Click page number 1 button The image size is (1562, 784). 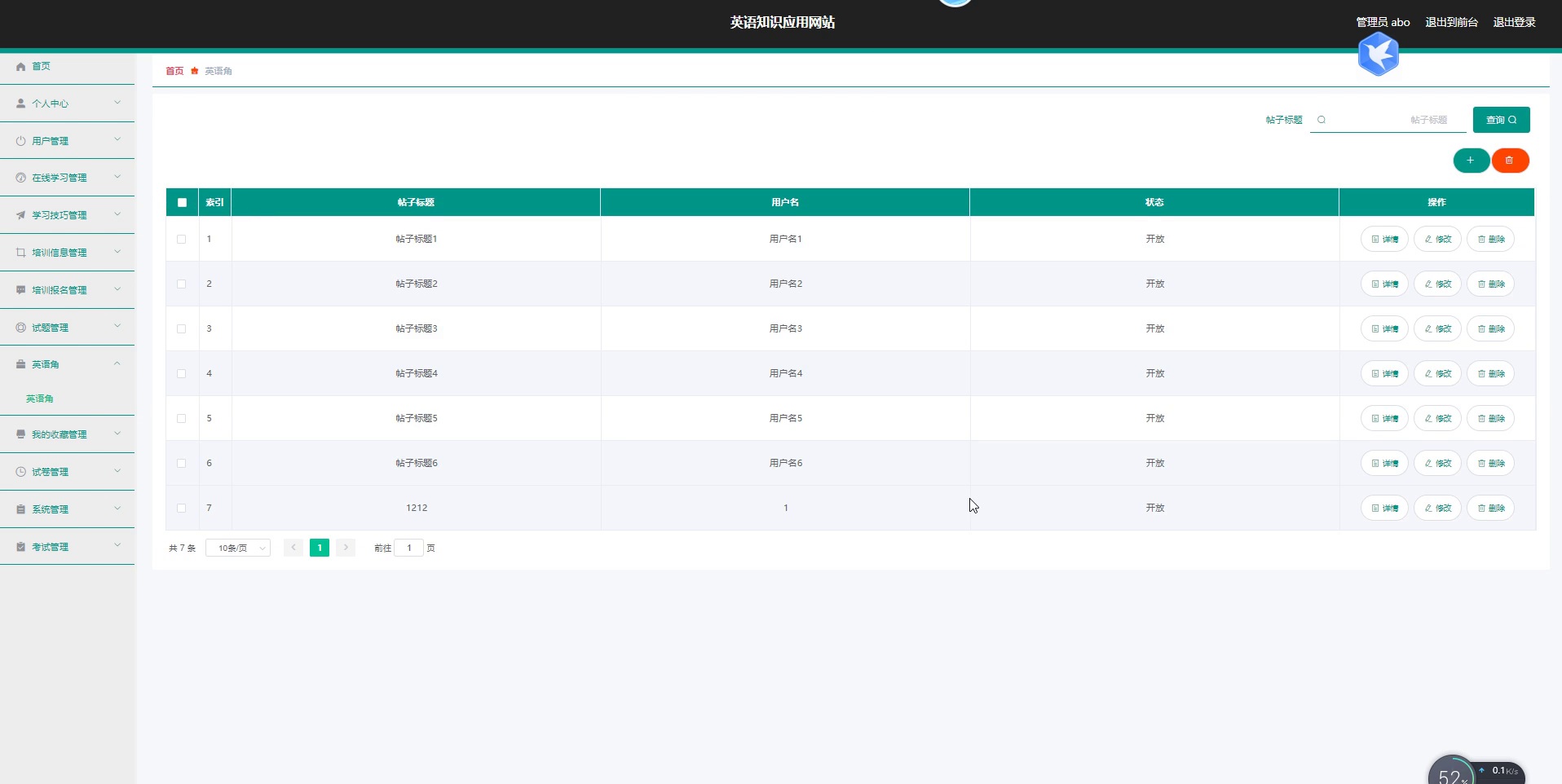point(320,548)
